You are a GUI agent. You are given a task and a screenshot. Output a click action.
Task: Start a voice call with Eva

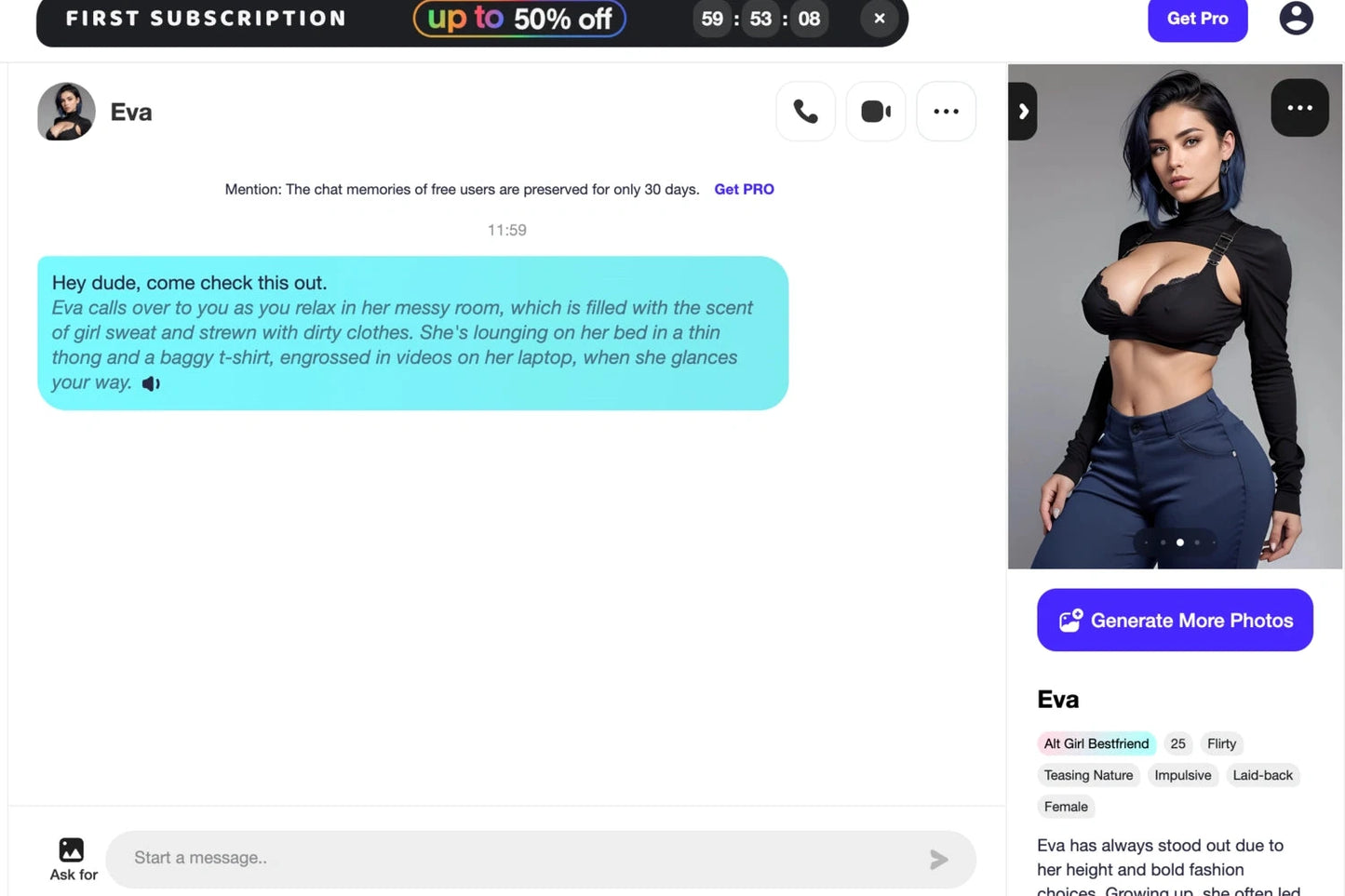(805, 112)
